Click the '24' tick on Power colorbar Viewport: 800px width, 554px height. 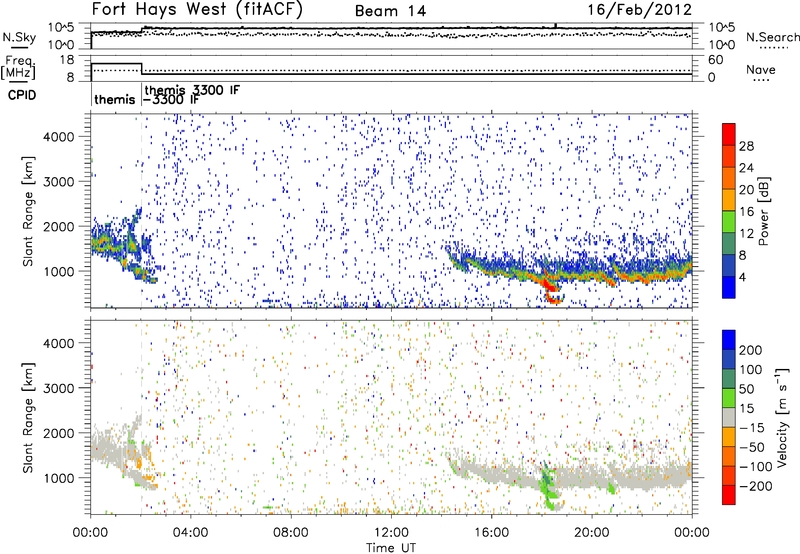click(746, 168)
